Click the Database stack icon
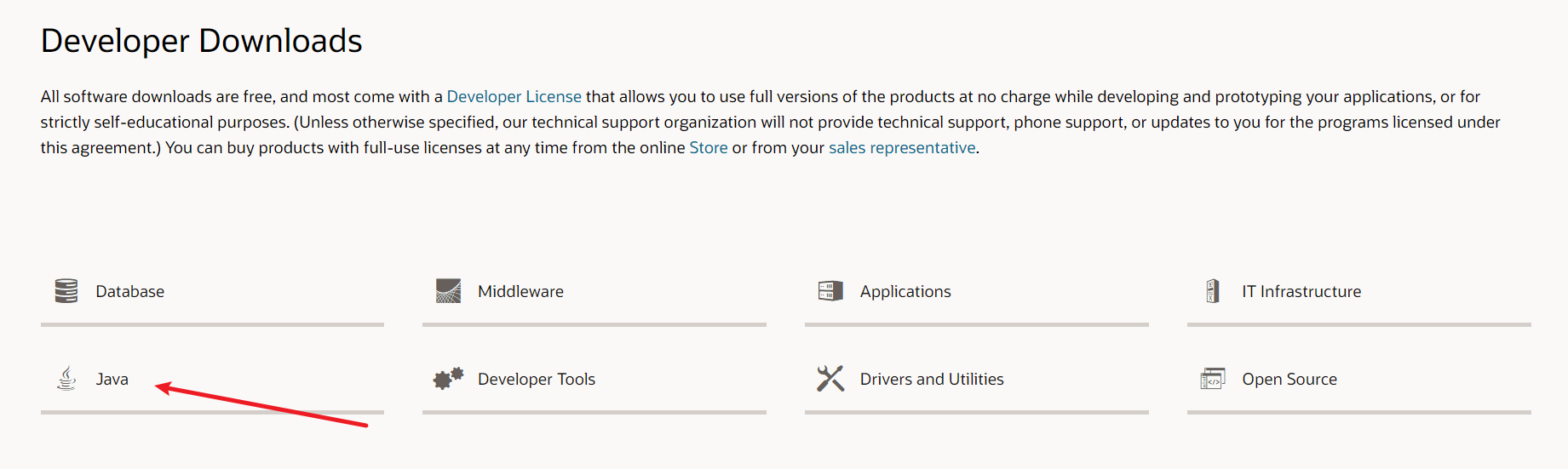1568x469 pixels. pos(66,291)
